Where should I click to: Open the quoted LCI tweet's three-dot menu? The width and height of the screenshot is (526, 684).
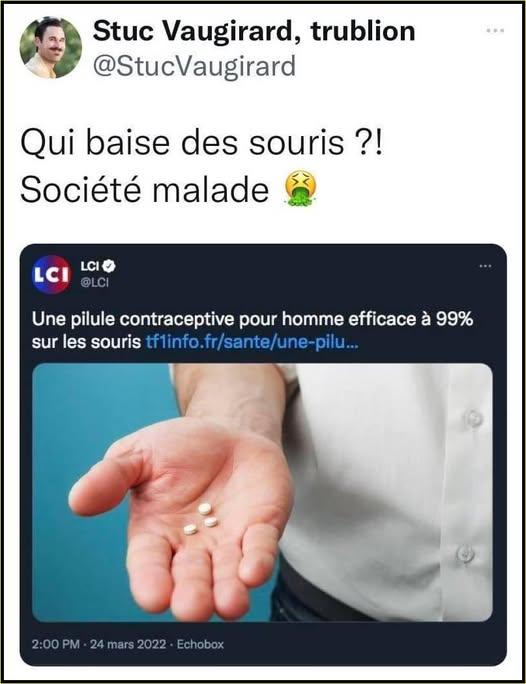click(485, 266)
